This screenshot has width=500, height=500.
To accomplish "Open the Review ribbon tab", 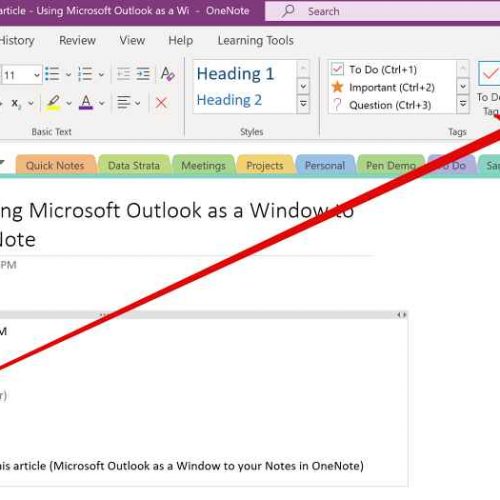I will click(x=77, y=40).
